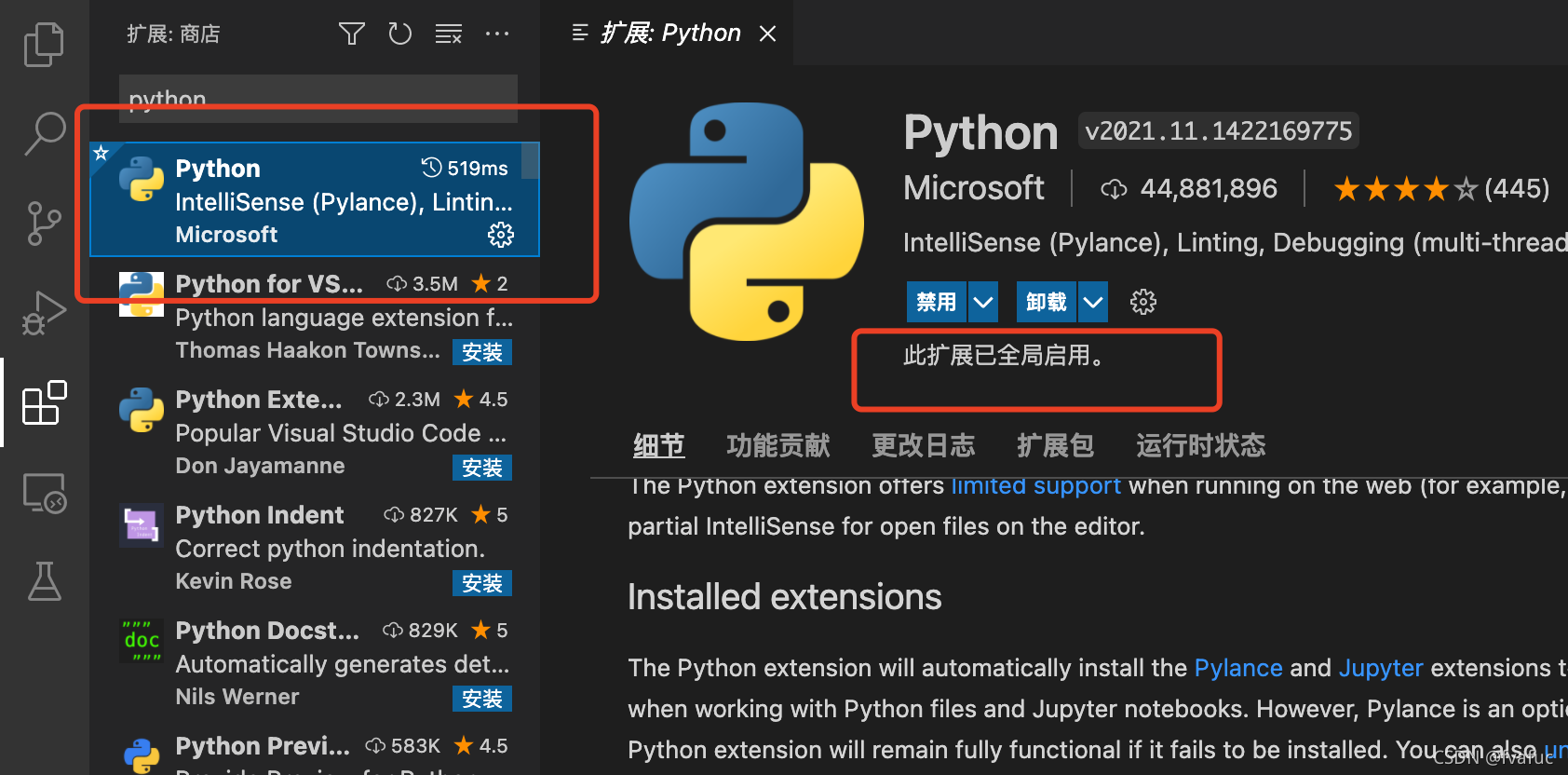Switch to the 细节 details tab
The width and height of the screenshot is (1568, 775).
coord(659,445)
